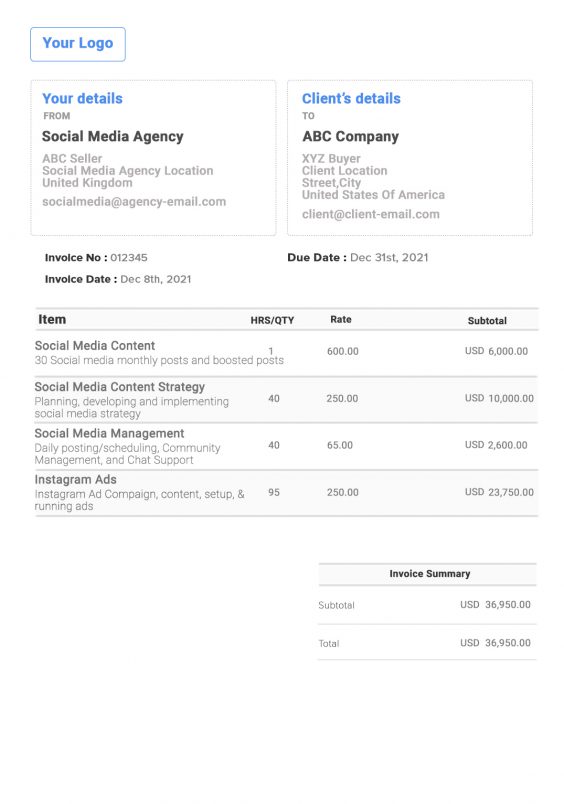Click the Total amount USD 36,950.00
The height and width of the screenshot is (804, 564).
[495, 643]
